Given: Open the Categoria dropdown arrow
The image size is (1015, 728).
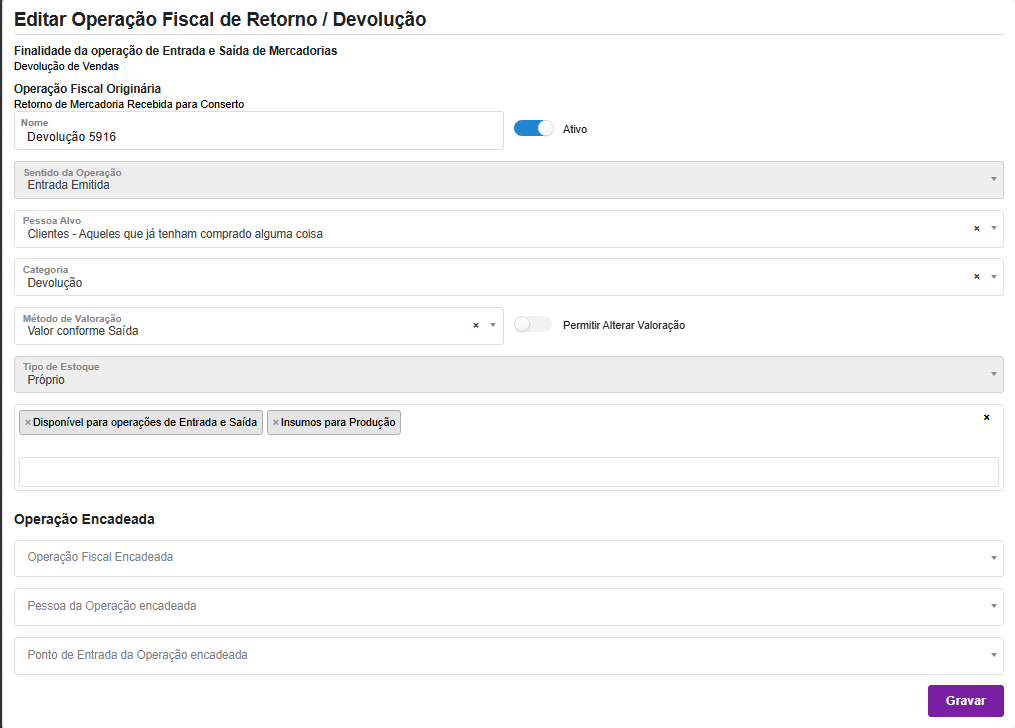Looking at the screenshot, I should [x=993, y=277].
